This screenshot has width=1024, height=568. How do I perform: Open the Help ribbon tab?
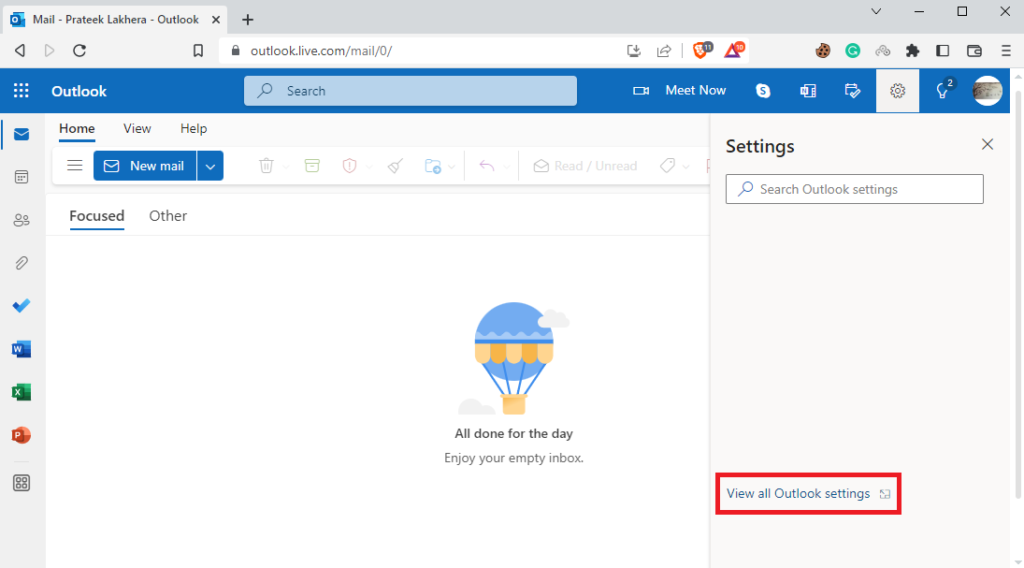click(193, 128)
